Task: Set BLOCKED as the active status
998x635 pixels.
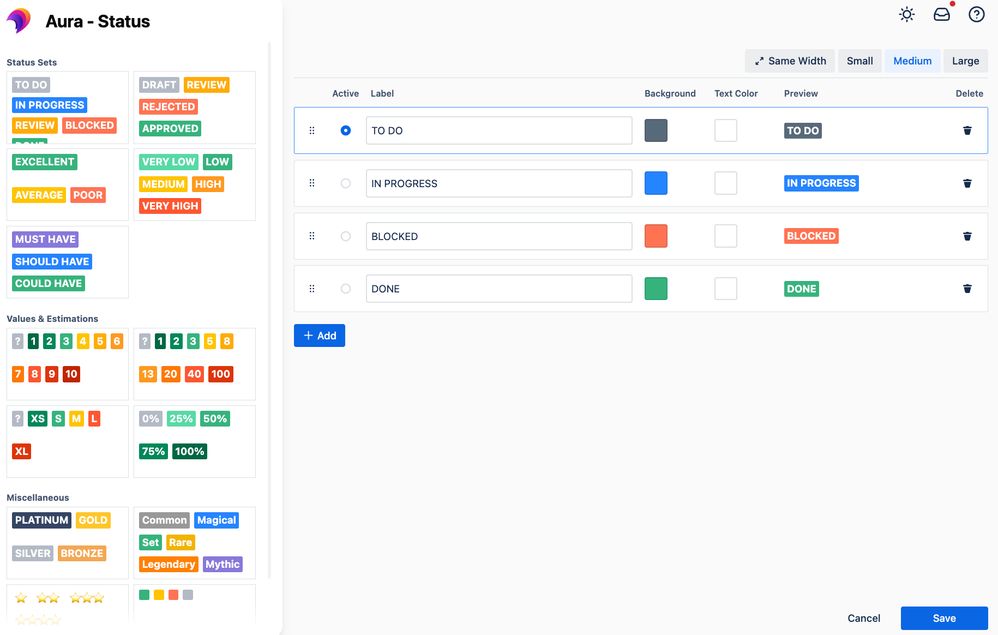Action: coord(346,236)
